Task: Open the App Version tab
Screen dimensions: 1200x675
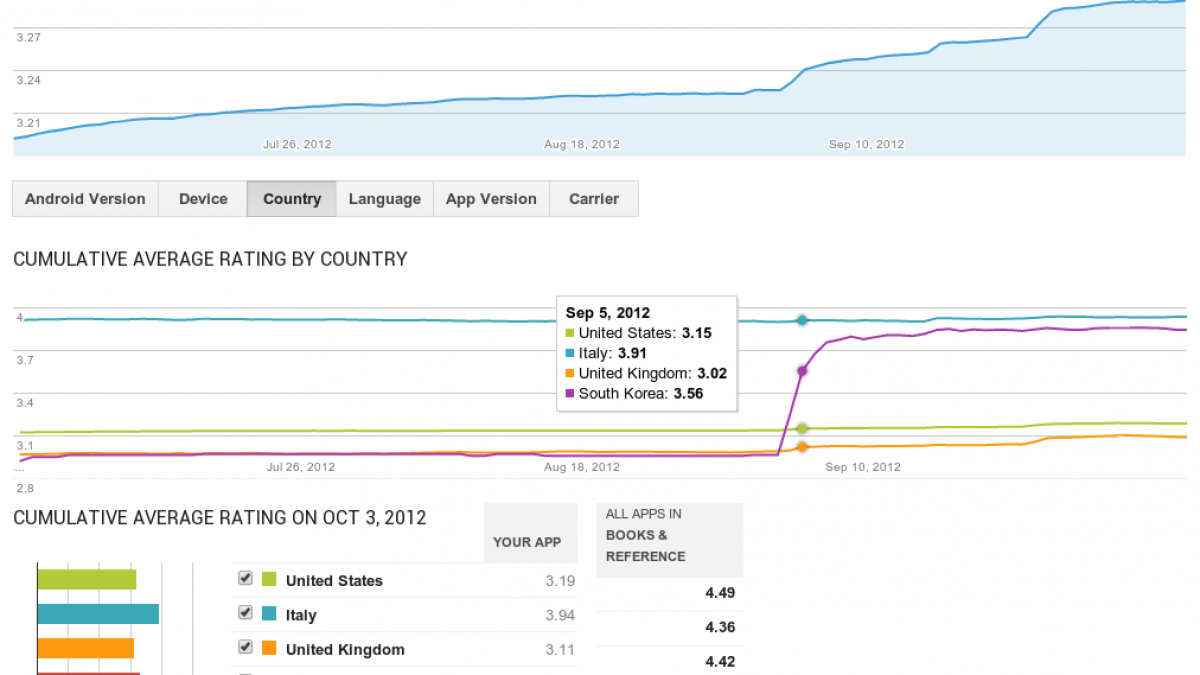Action: point(491,199)
